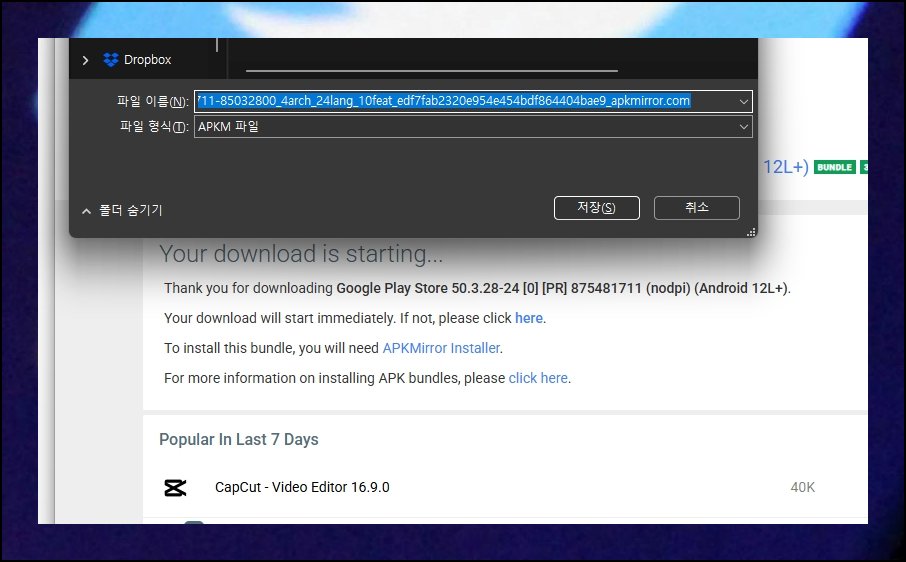Click the navigation pane vertical scrollbar
This screenshot has width=906, height=562.
coord(217,45)
